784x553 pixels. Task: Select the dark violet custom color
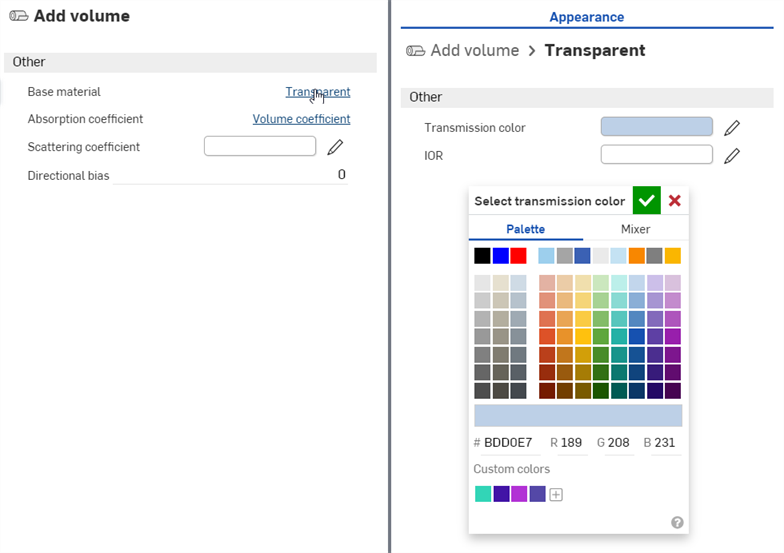click(501, 494)
